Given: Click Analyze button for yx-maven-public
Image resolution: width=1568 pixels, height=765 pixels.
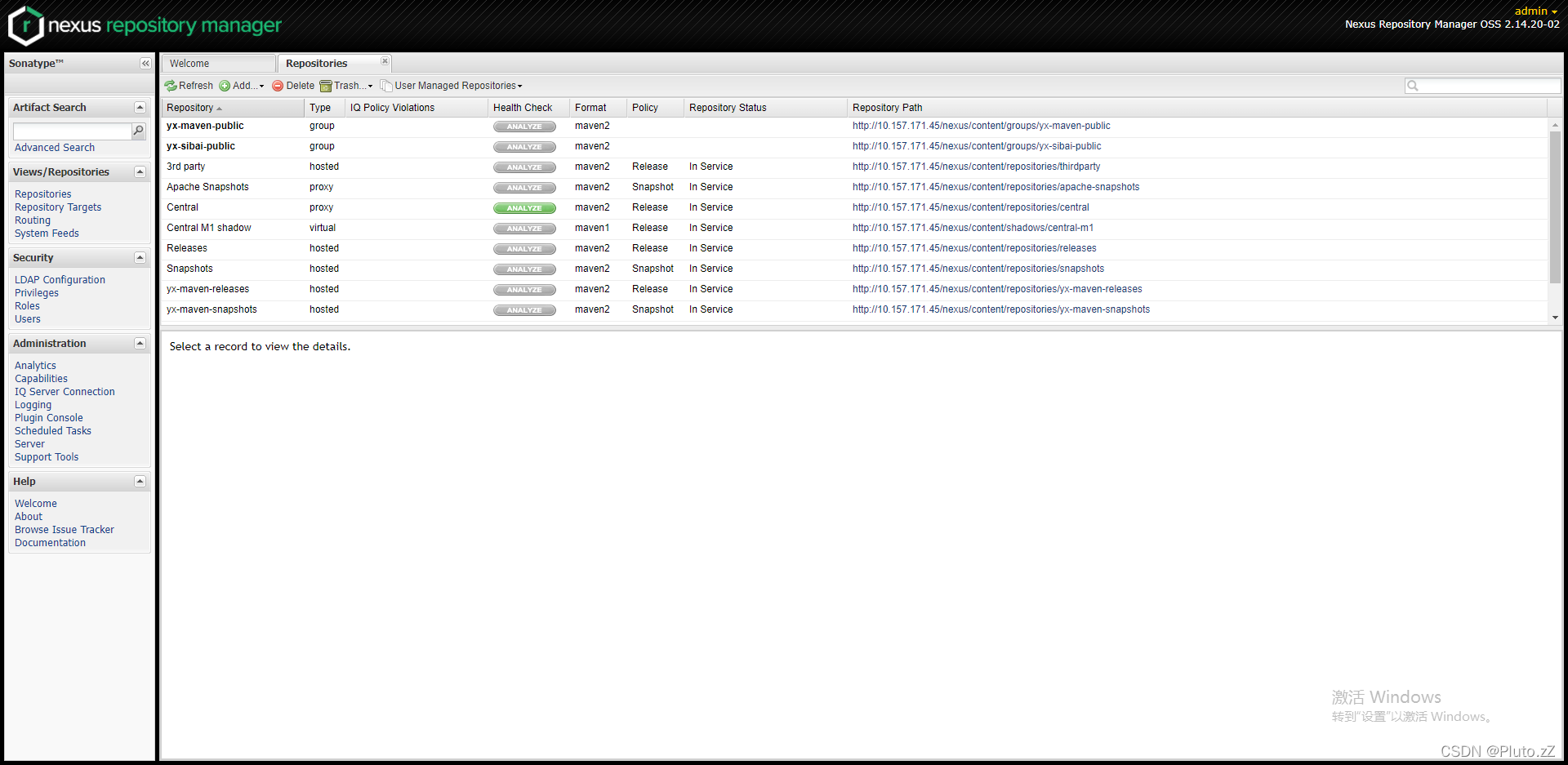Looking at the screenshot, I should click(524, 127).
